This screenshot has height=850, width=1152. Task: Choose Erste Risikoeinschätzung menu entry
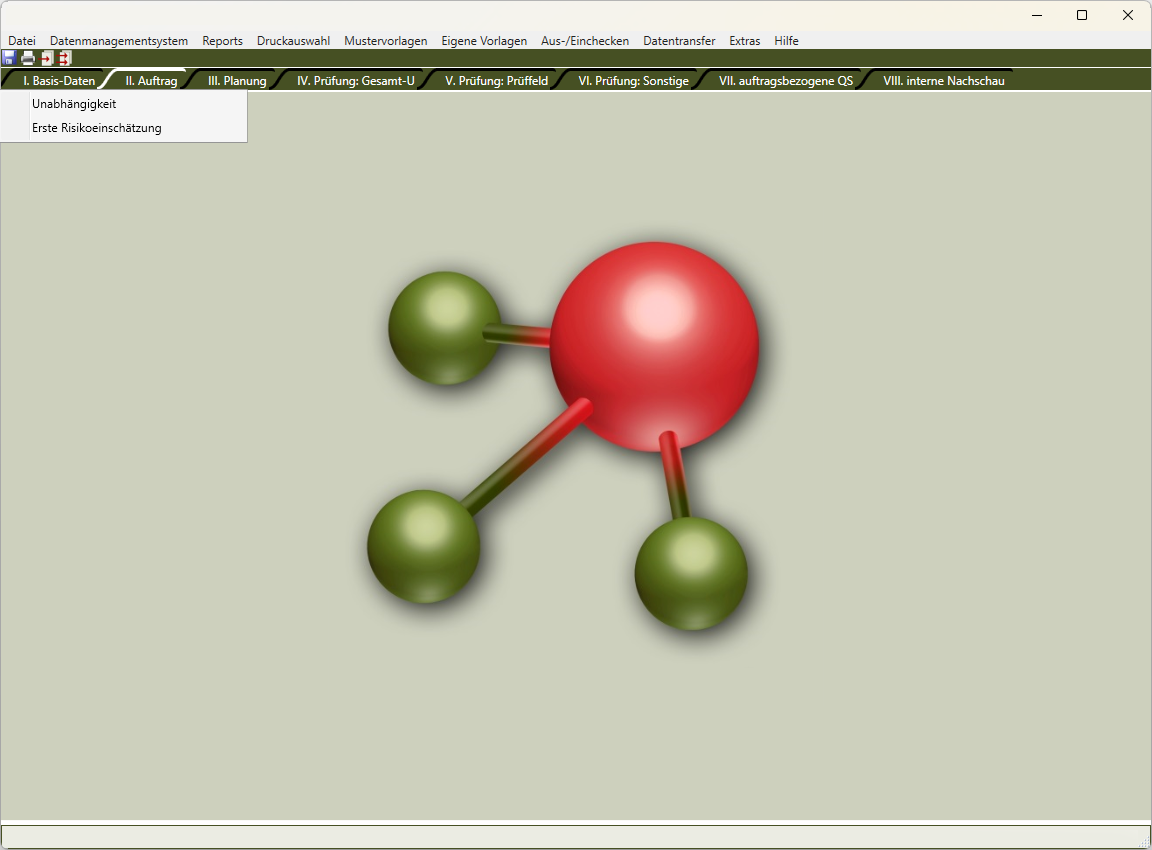click(96, 128)
